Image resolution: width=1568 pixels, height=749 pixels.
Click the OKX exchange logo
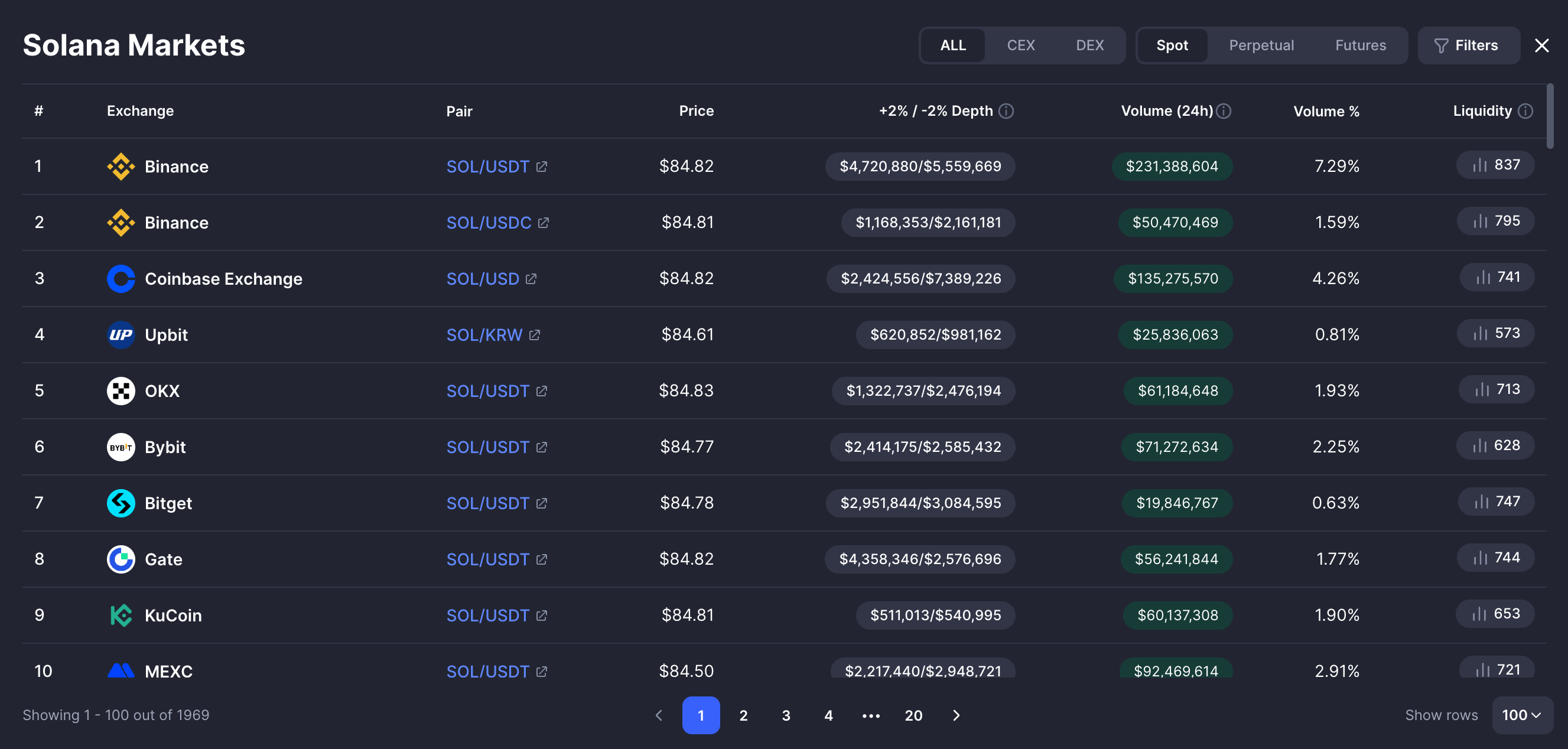(x=121, y=390)
